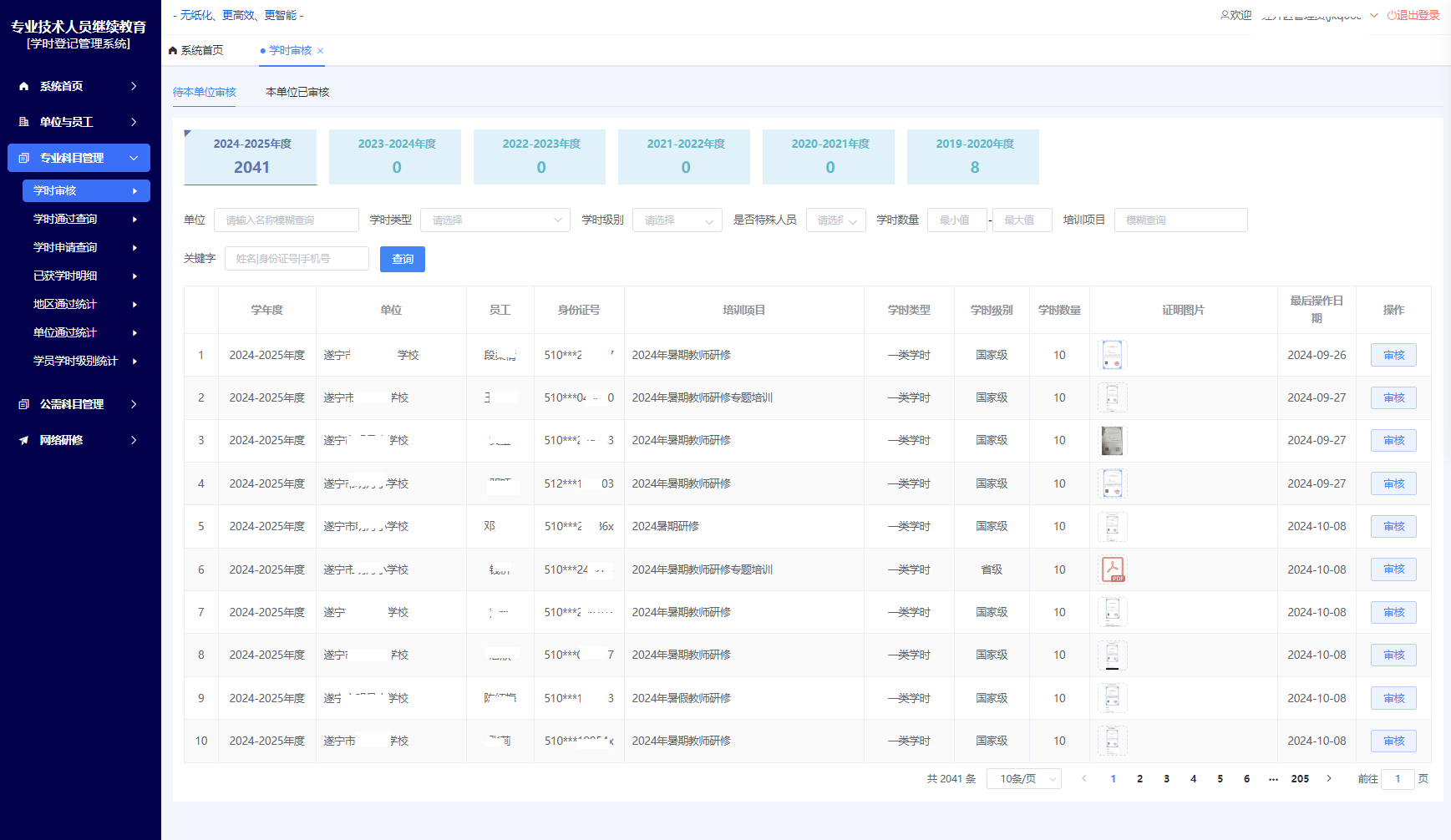
Task: Close the 学时审核 tab
Action: coord(320,51)
